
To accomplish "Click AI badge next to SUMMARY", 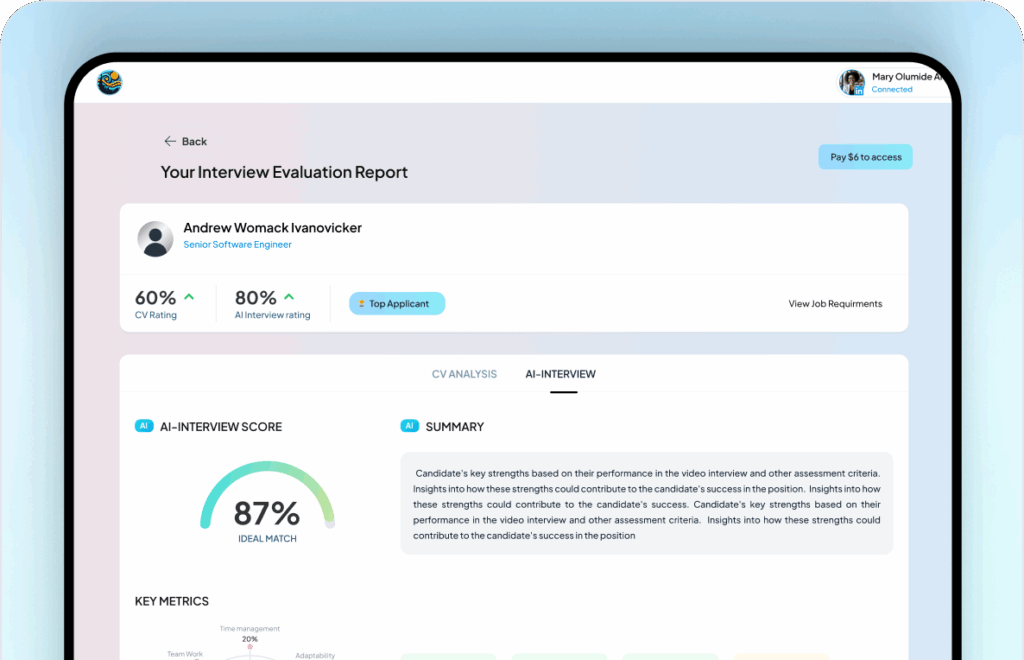I will pyautogui.click(x=409, y=426).
